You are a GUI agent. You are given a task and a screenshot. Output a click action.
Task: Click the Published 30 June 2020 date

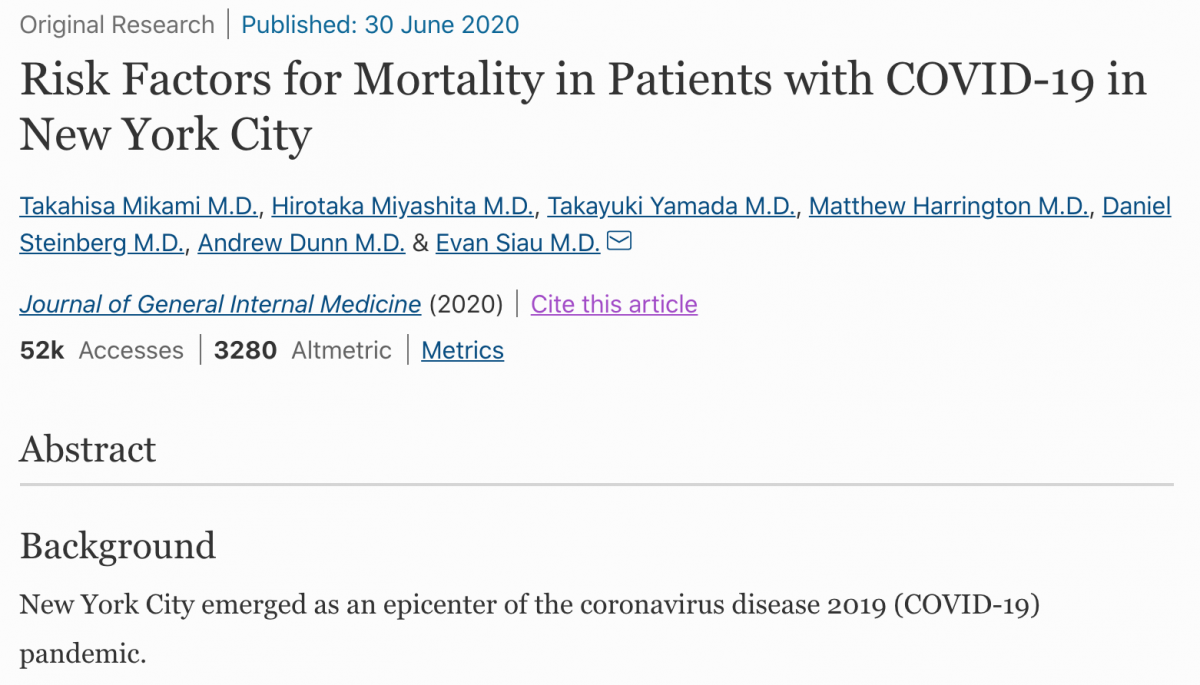(380, 25)
